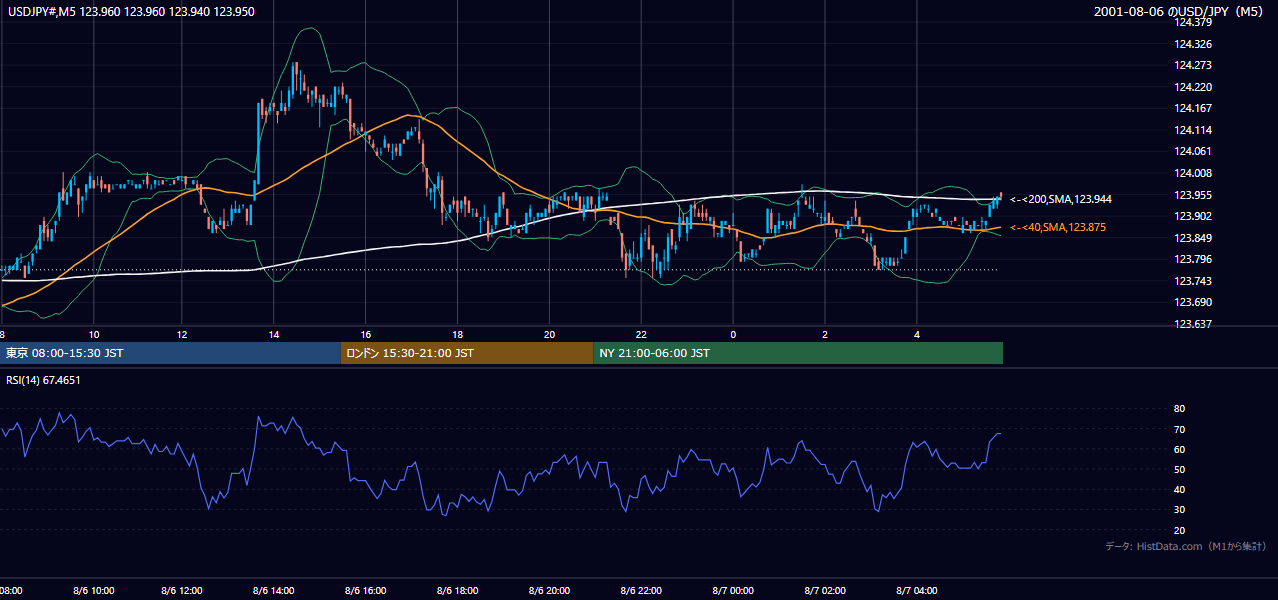The height and width of the screenshot is (600, 1278).
Task: Select the NY 21:00-06:00 JST session bar
Action: [798, 353]
